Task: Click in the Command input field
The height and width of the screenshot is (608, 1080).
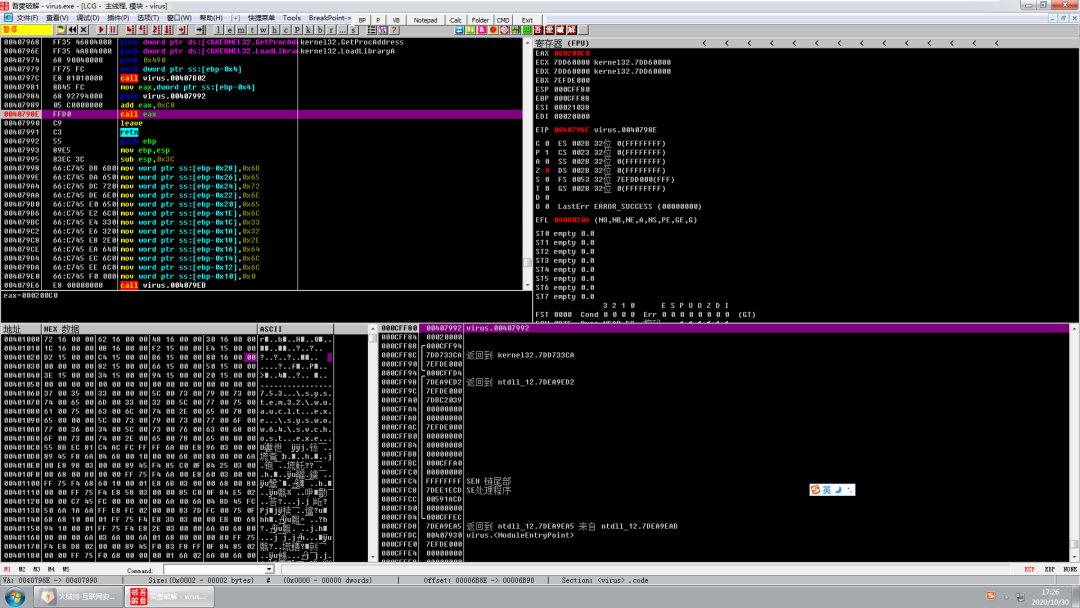Action: point(214,569)
